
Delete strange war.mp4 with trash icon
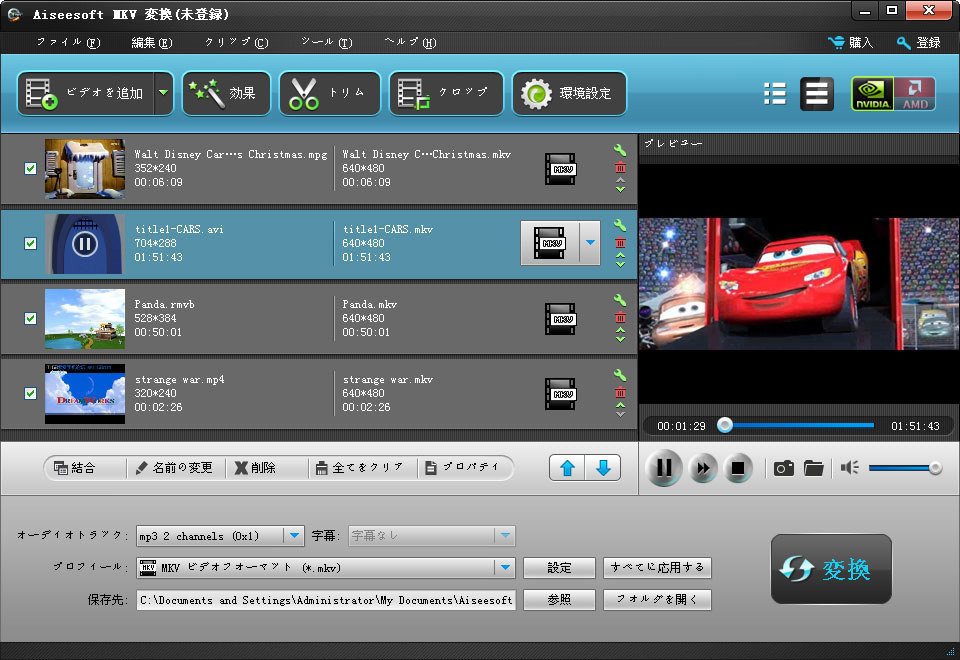620,393
